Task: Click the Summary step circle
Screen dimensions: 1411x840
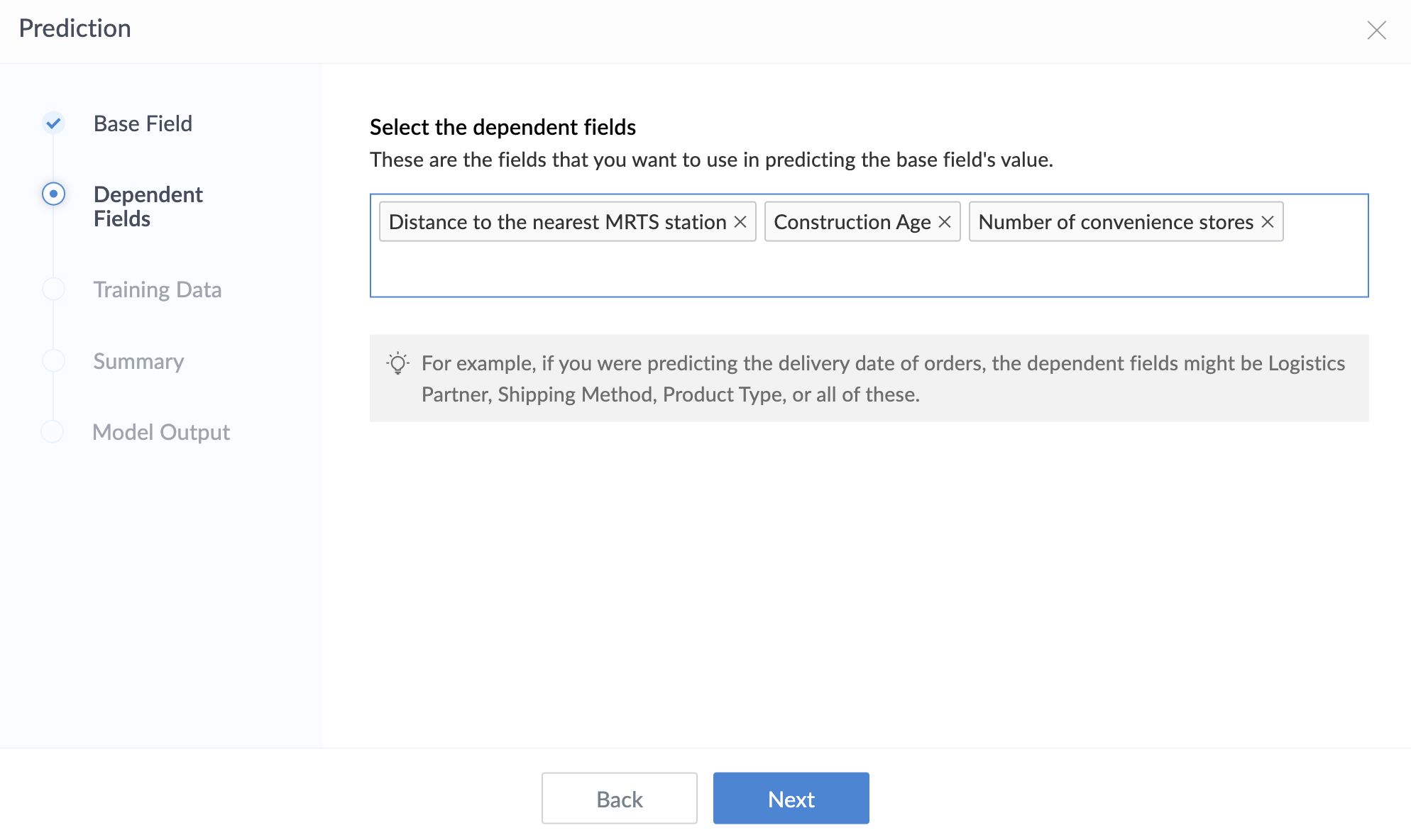Action: point(53,360)
